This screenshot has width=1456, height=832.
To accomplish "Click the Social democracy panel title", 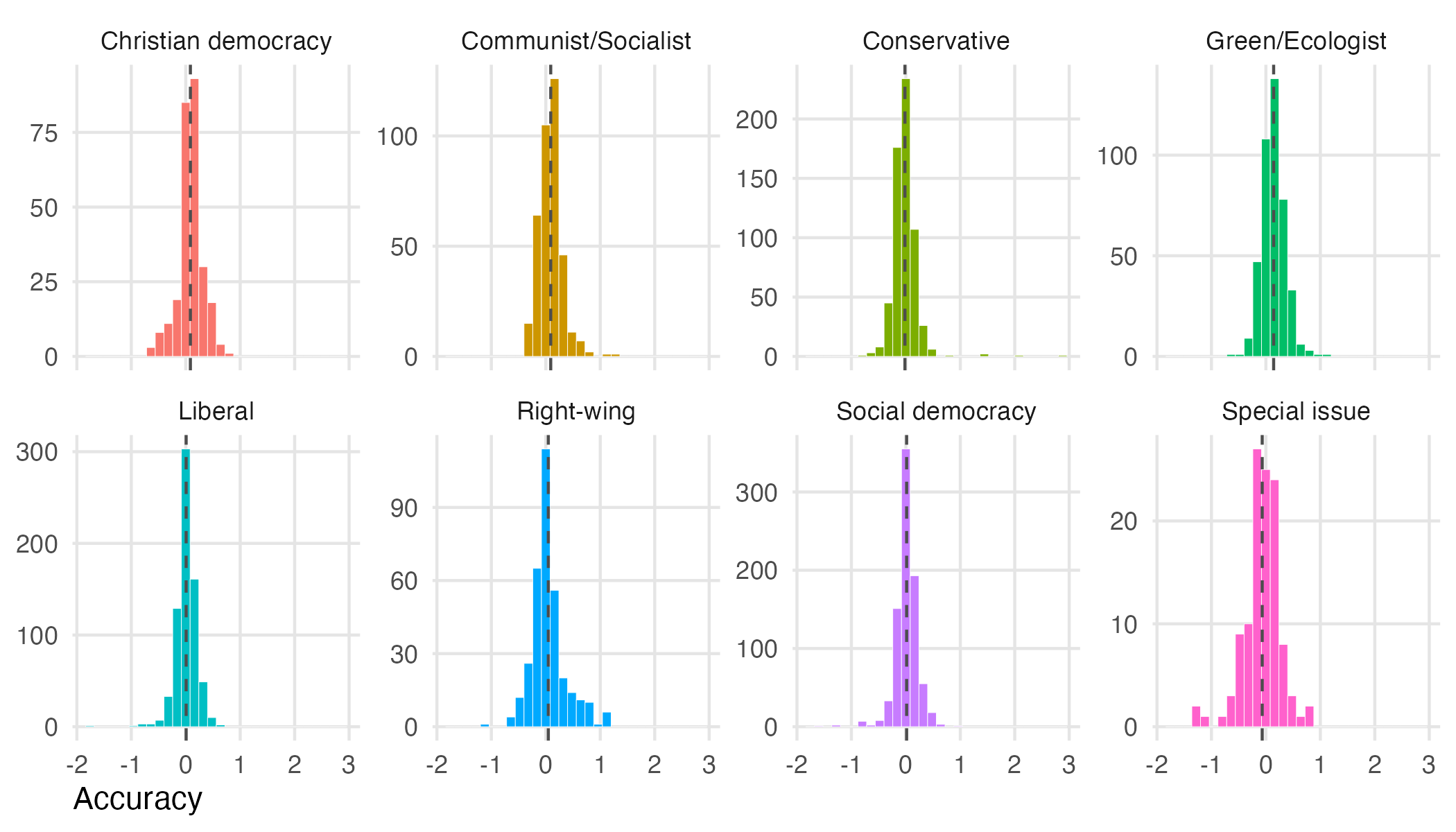I will [x=935, y=411].
